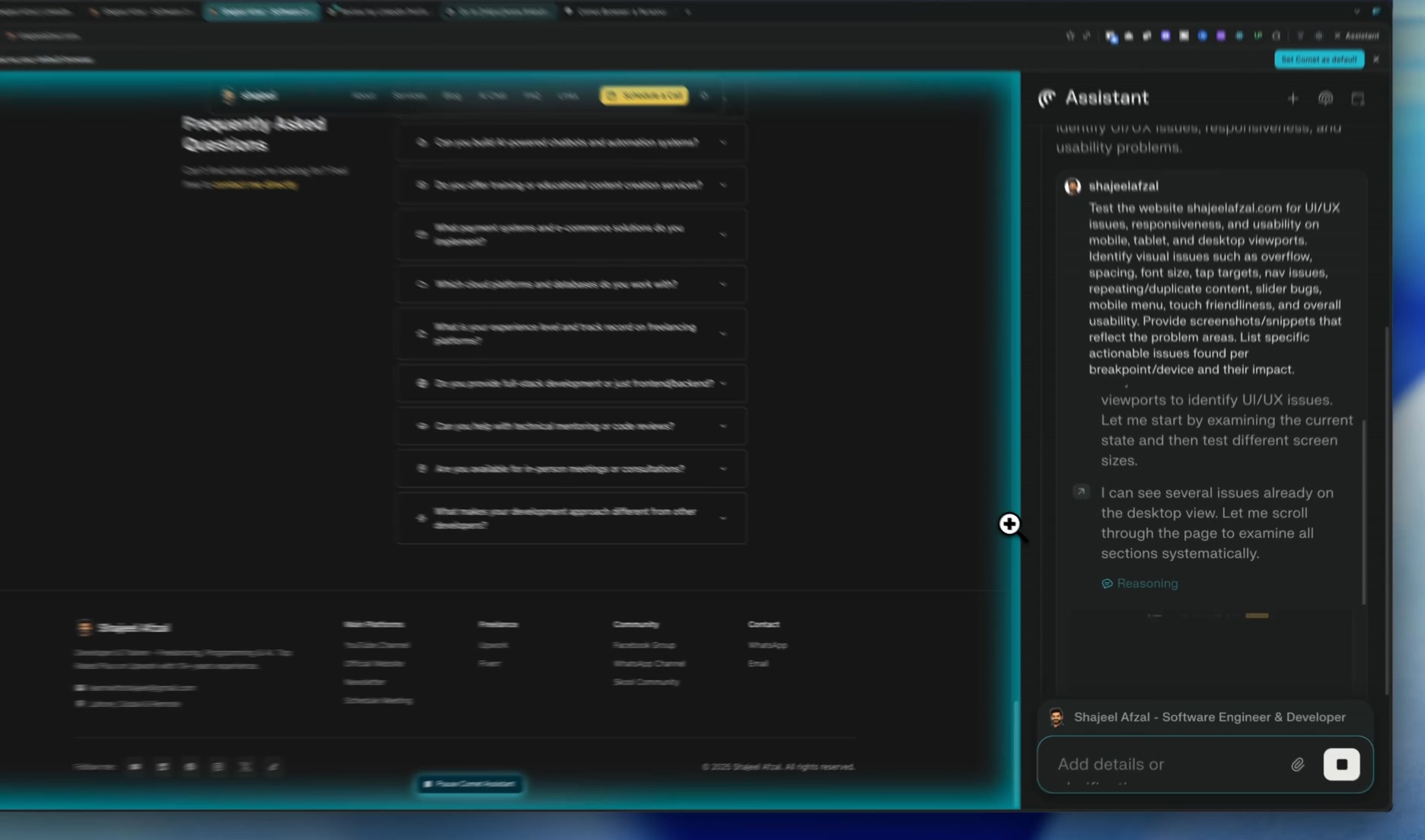Click the shajeelafzal user avatar
This screenshot has height=840, width=1425.
(x=1073, y=186)
